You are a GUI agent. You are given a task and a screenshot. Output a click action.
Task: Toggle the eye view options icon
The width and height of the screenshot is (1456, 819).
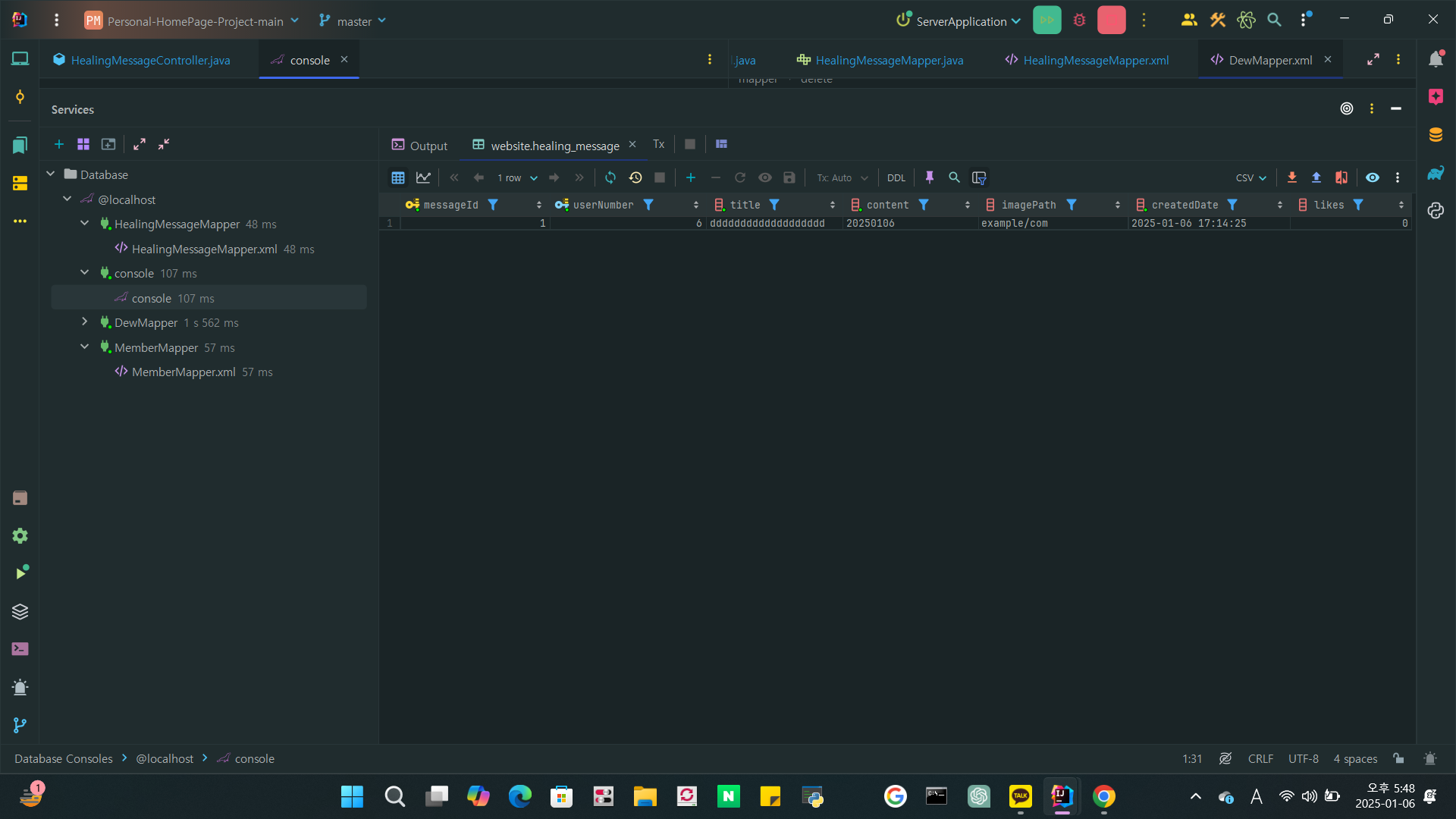pyautogui.click(x=1373, y=177)
